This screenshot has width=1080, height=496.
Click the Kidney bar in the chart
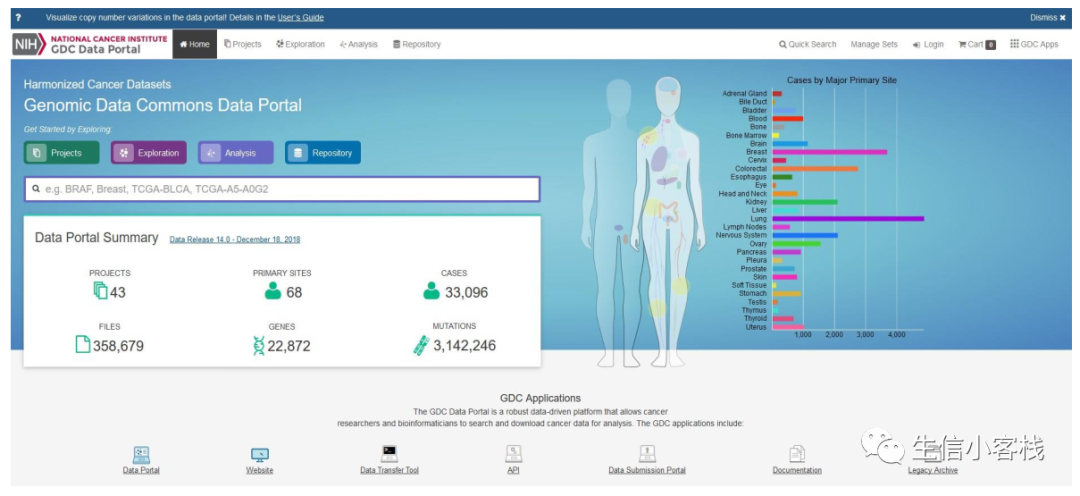(805, 202)
